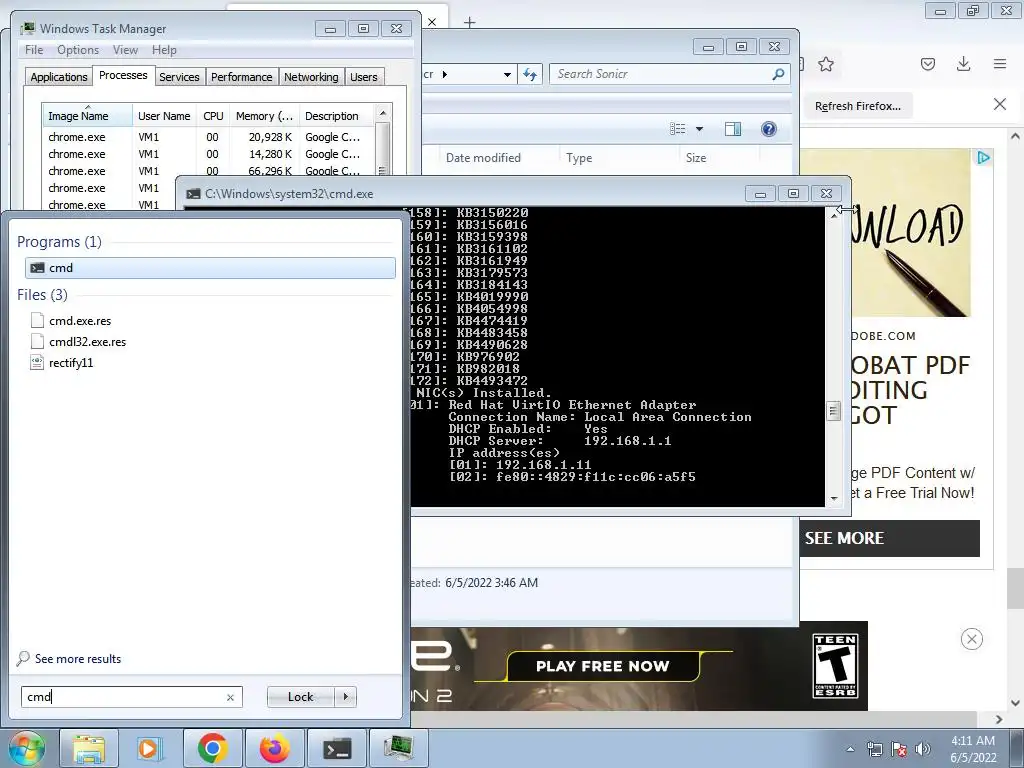
Task: Clear the Start menu search box
Action: tap(230, 697)
